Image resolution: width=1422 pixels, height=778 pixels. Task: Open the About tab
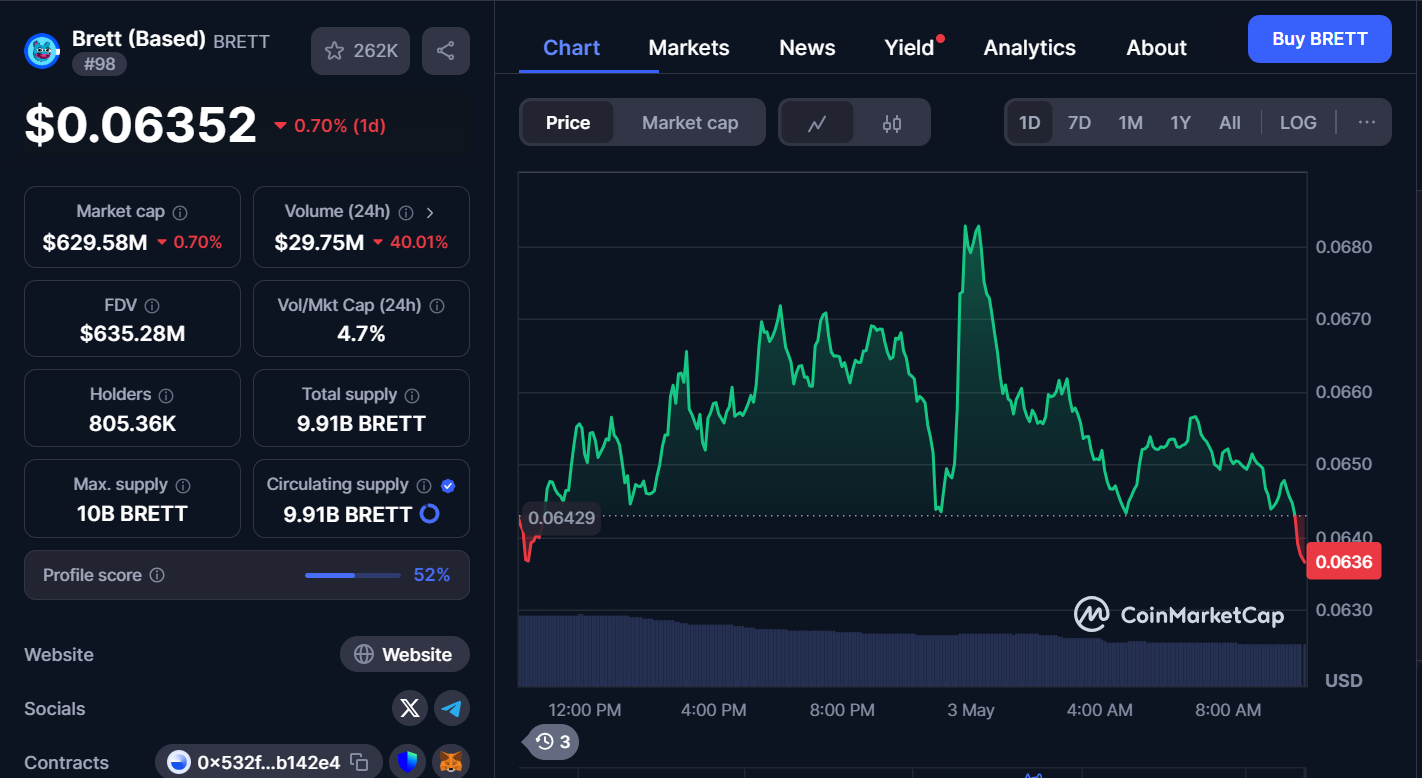pyautogui.click(x=1156, y=47)
